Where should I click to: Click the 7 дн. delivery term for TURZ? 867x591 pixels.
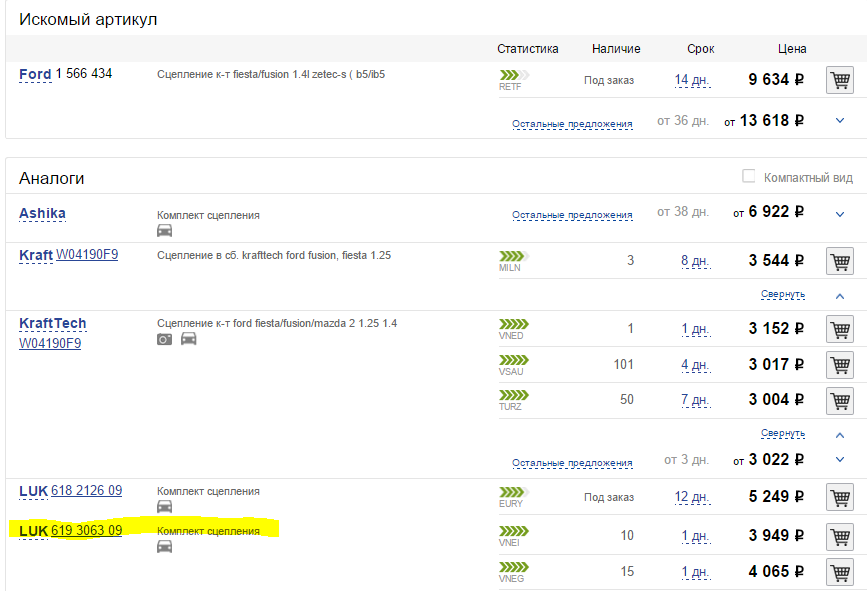click(696, 400)
